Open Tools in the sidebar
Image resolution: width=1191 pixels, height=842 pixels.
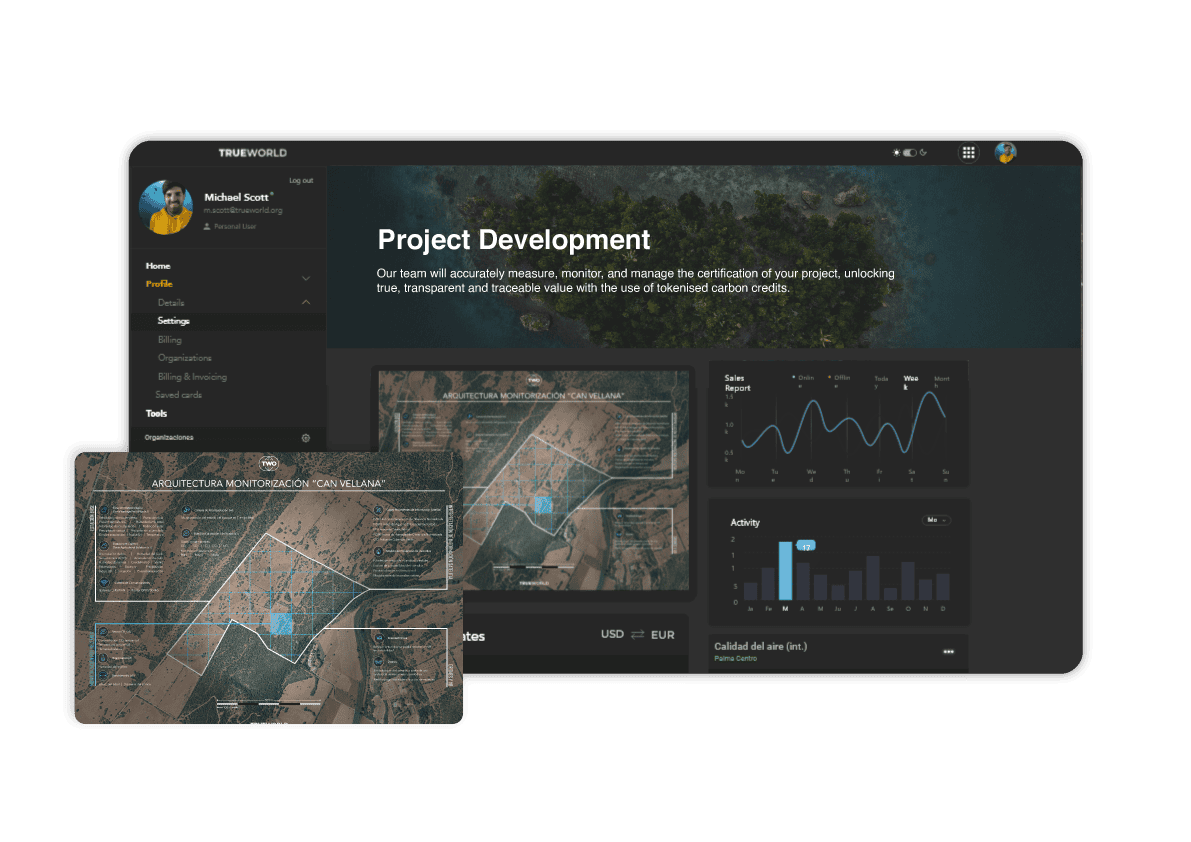[156, 414]
